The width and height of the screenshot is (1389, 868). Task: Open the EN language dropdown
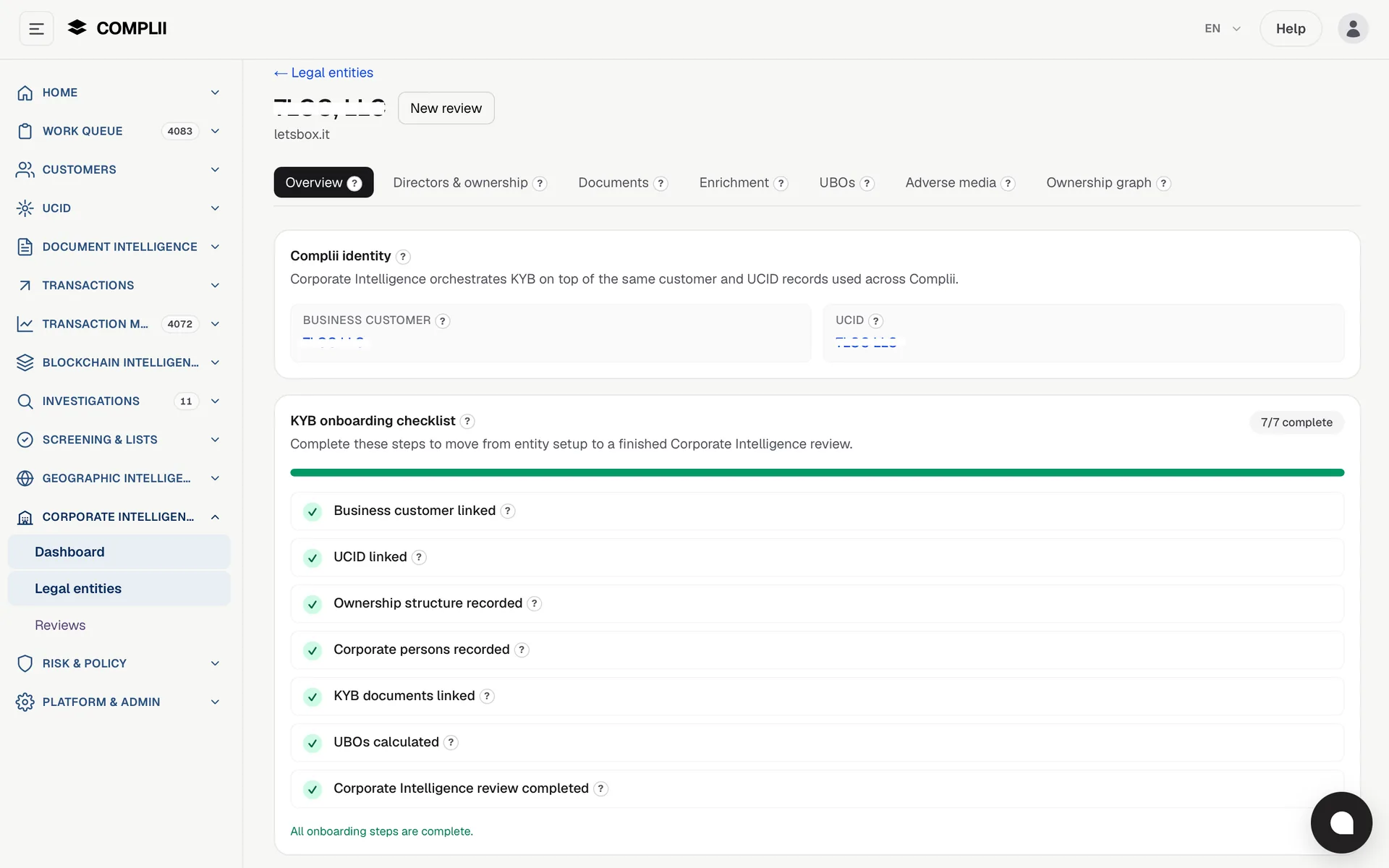pos(1223,29)
